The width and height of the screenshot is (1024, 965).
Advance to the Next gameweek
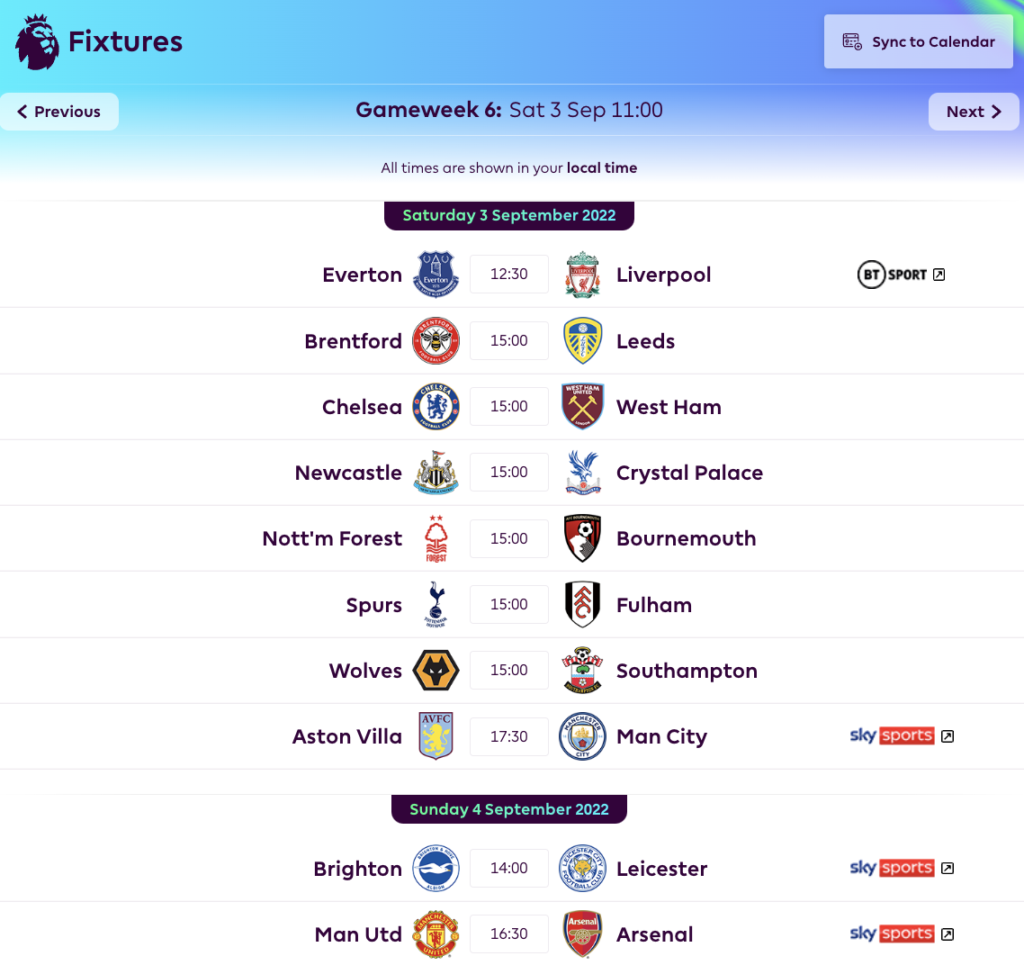click(x=973, y=112)
